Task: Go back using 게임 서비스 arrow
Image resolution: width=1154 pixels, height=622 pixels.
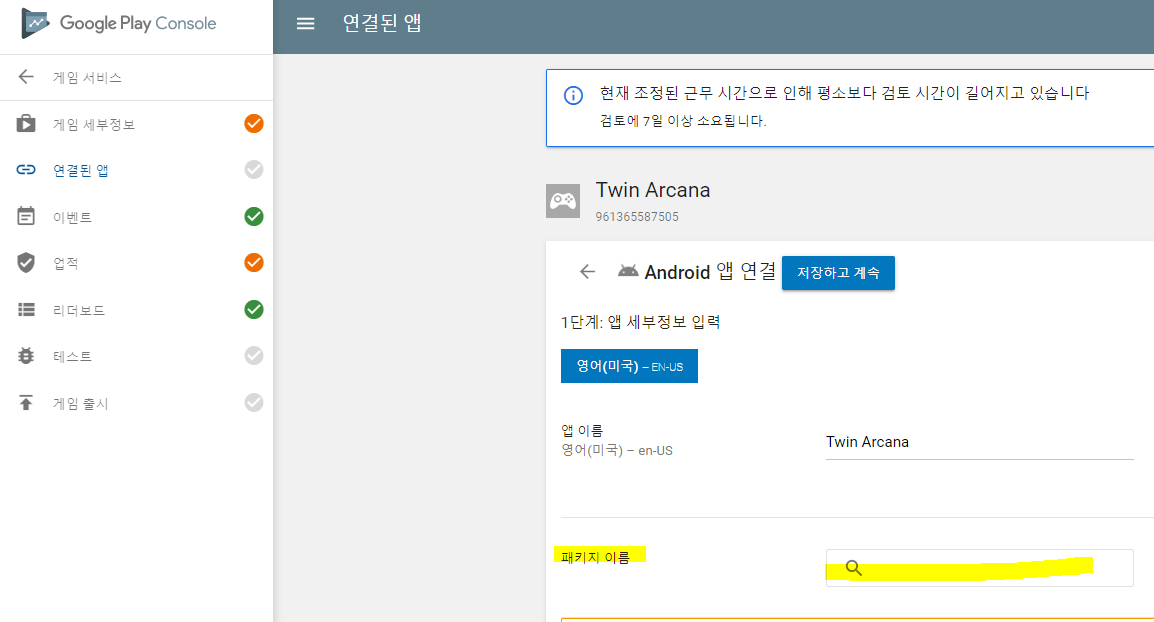Action: (x=26, y=77)
